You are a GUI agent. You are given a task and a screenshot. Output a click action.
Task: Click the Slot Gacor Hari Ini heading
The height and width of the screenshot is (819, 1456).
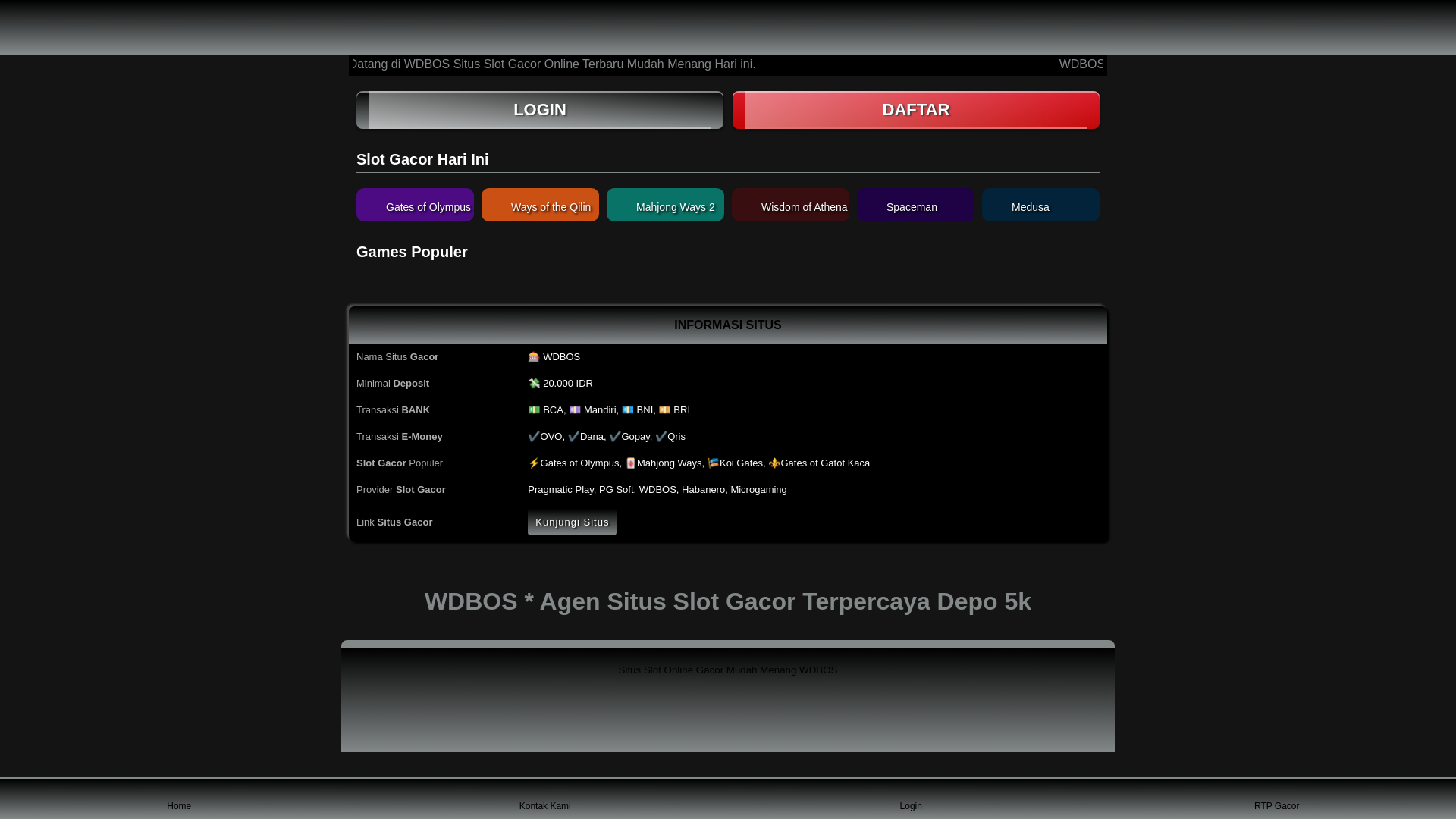[422, 159]
